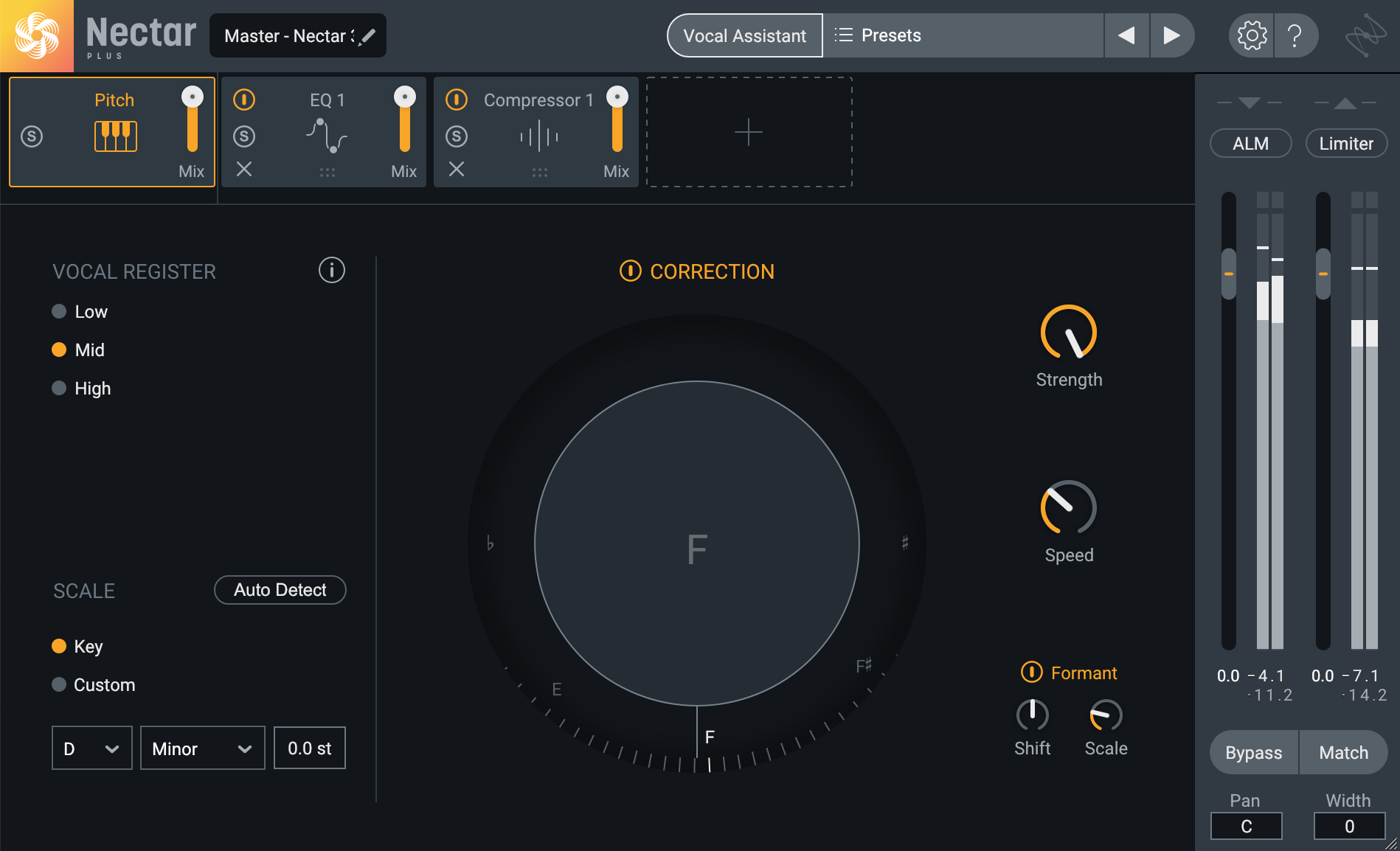Select the EQ 1 module tab

(324, 132)
